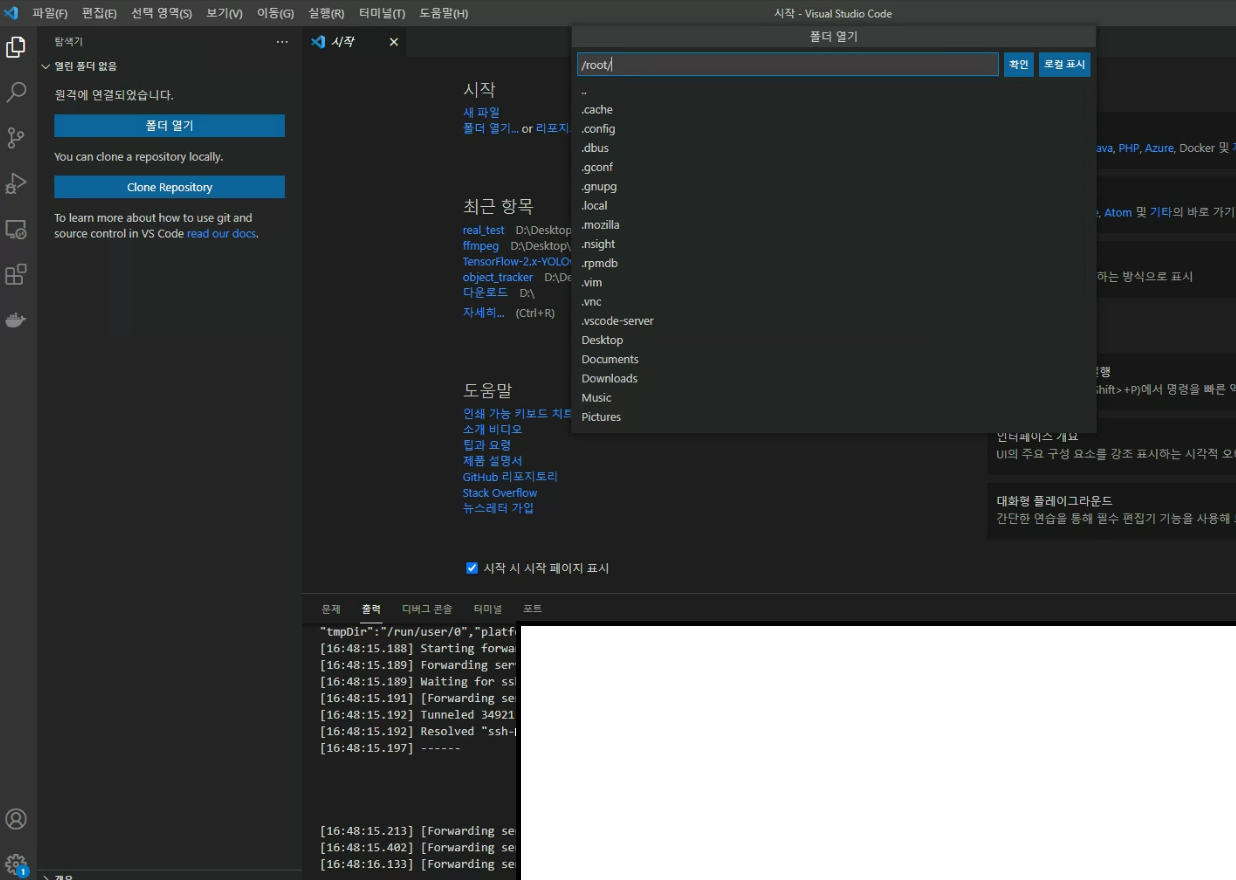Image resolution: width=1236 pixels, height=880 pixels.
Task: Open the Run and Debug icon
Action: (16, 184)
